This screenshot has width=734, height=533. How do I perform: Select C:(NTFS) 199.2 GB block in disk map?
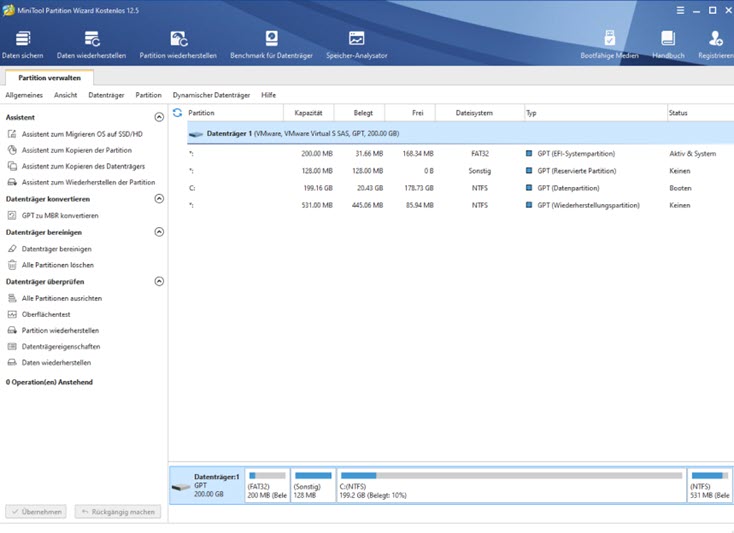coord(512,486)
